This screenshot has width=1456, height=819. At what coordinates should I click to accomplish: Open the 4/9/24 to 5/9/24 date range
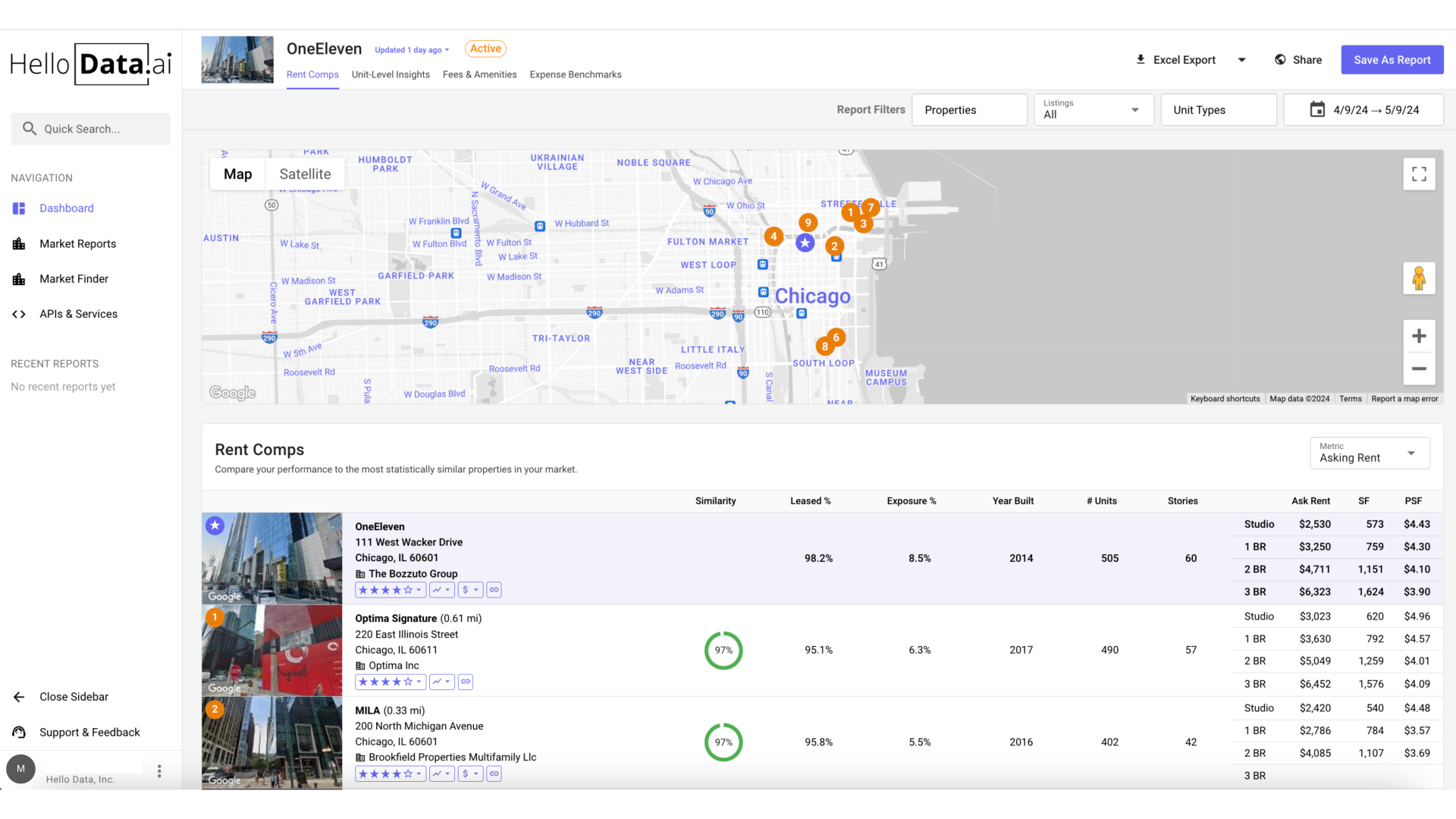coord(1363,110)
